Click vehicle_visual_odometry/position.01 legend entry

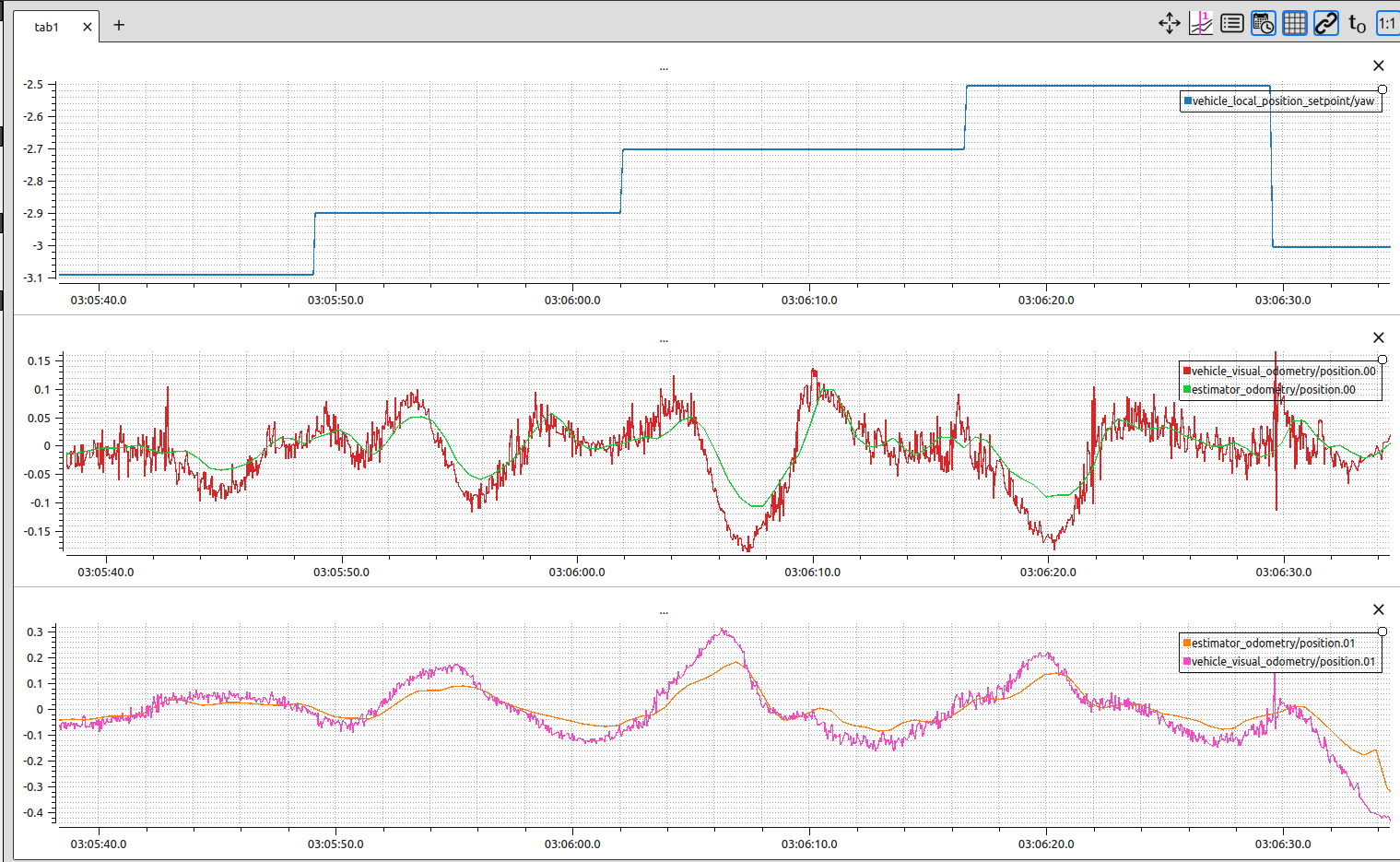point(1283,662)
